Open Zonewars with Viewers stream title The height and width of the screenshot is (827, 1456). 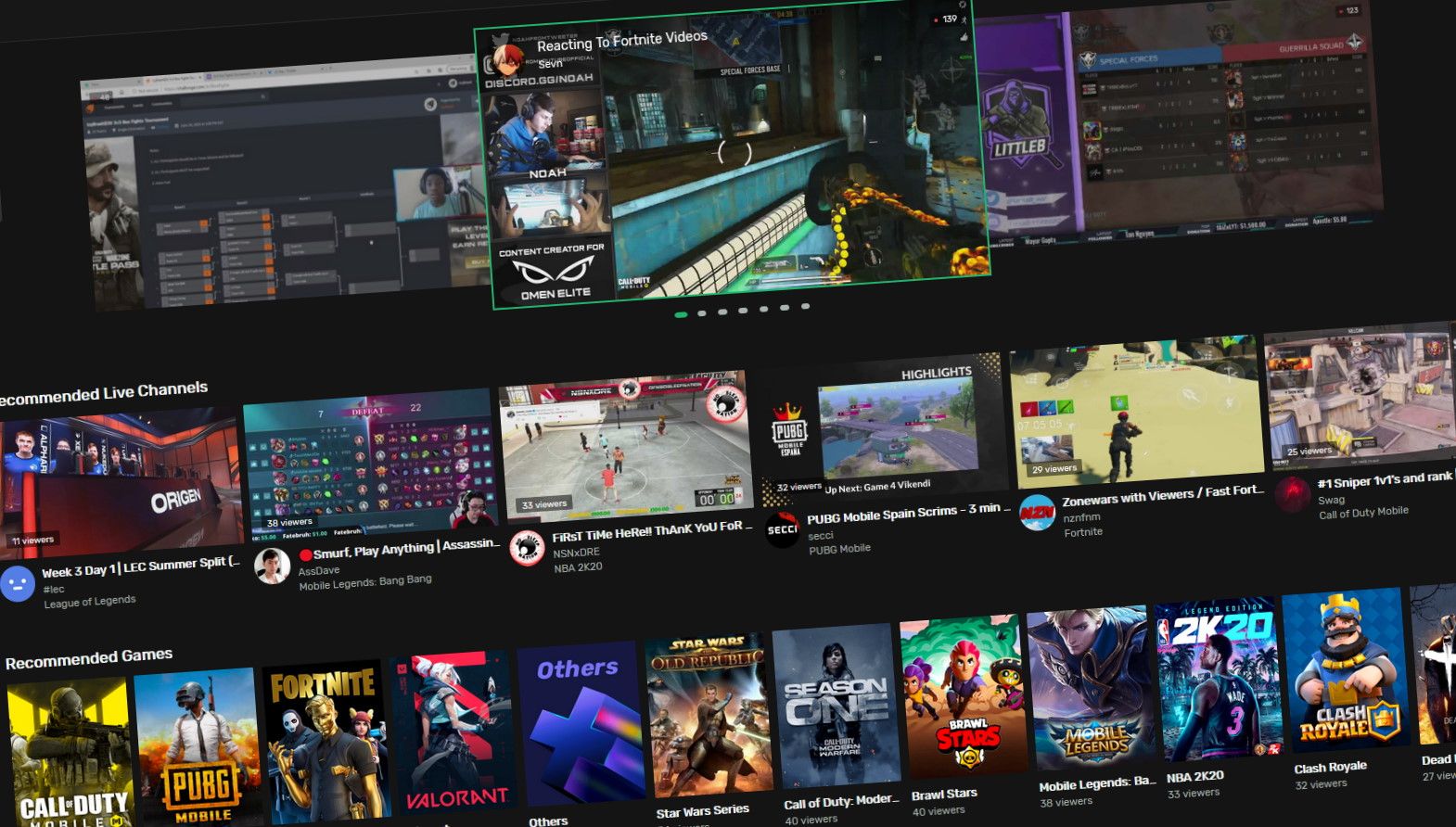1163,495
